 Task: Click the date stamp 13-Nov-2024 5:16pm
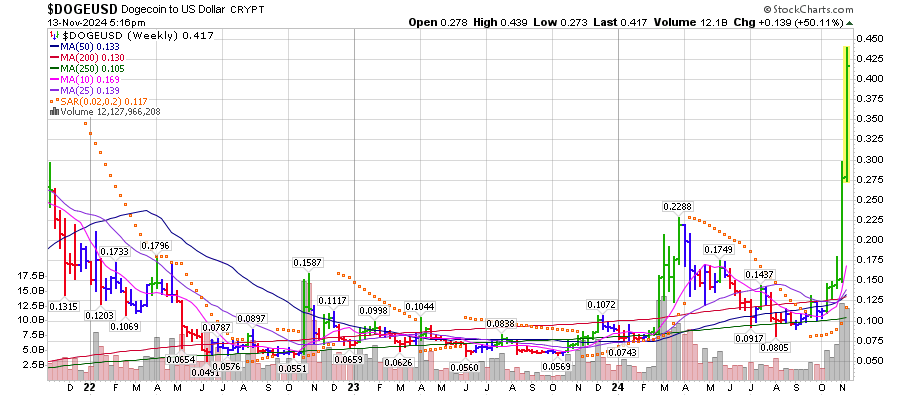click(x=96, y=23)
